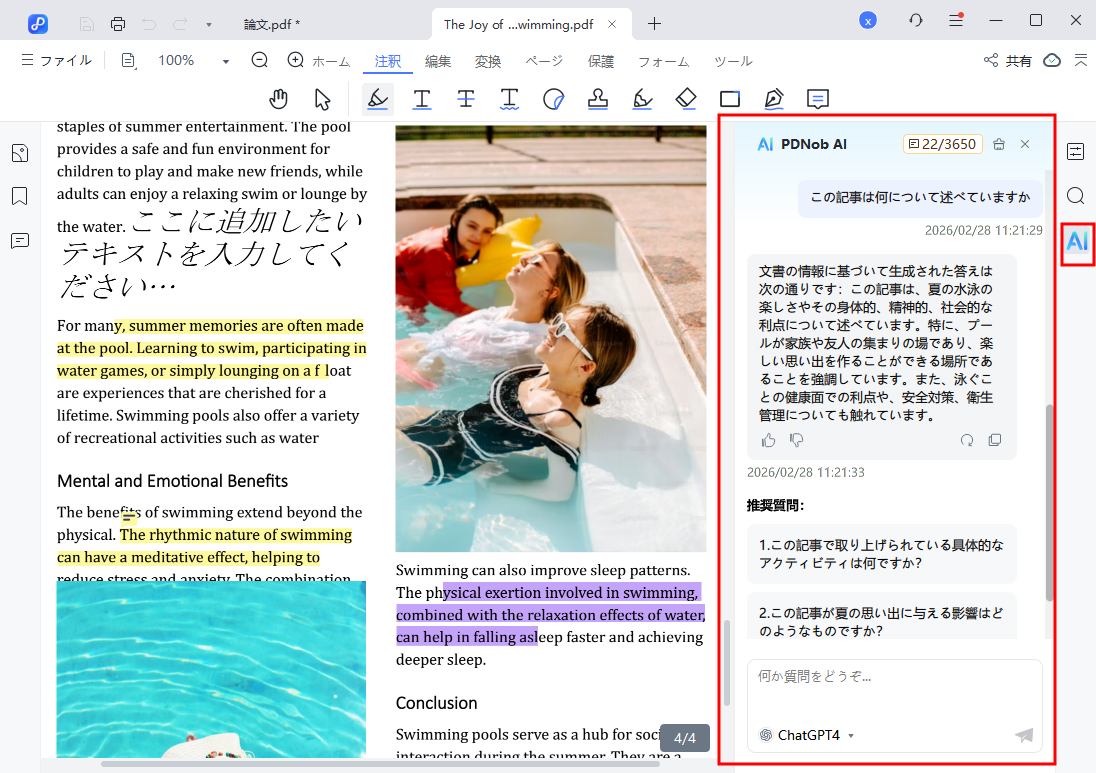Toggle the AI assistant sidebar button

[1076, 241]
